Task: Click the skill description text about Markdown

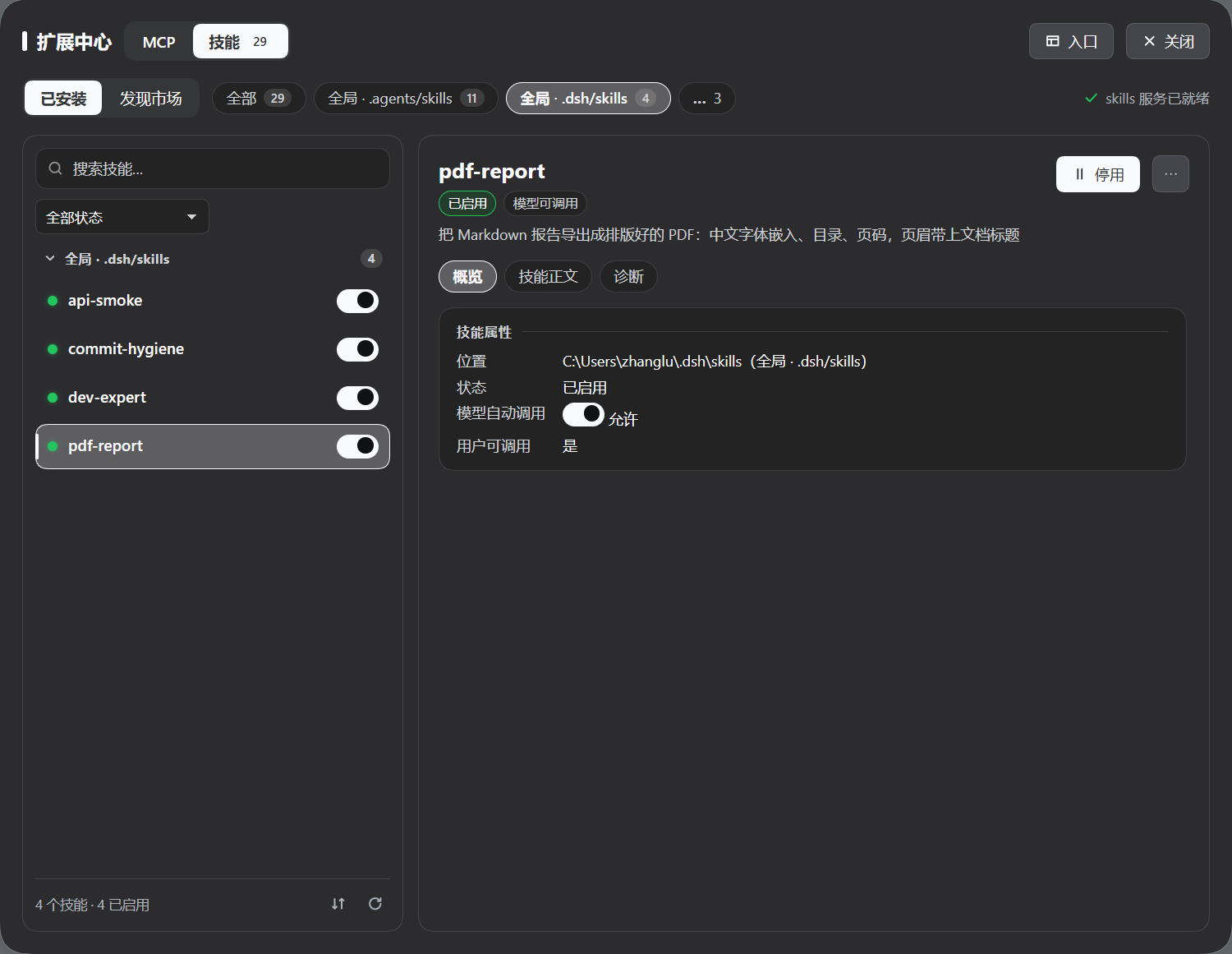Action: coord(729,235)
